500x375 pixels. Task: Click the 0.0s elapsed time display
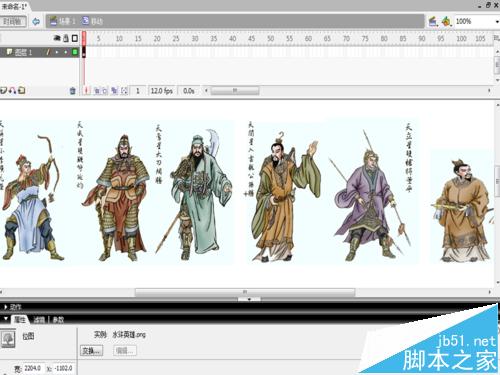coord(189,91)
